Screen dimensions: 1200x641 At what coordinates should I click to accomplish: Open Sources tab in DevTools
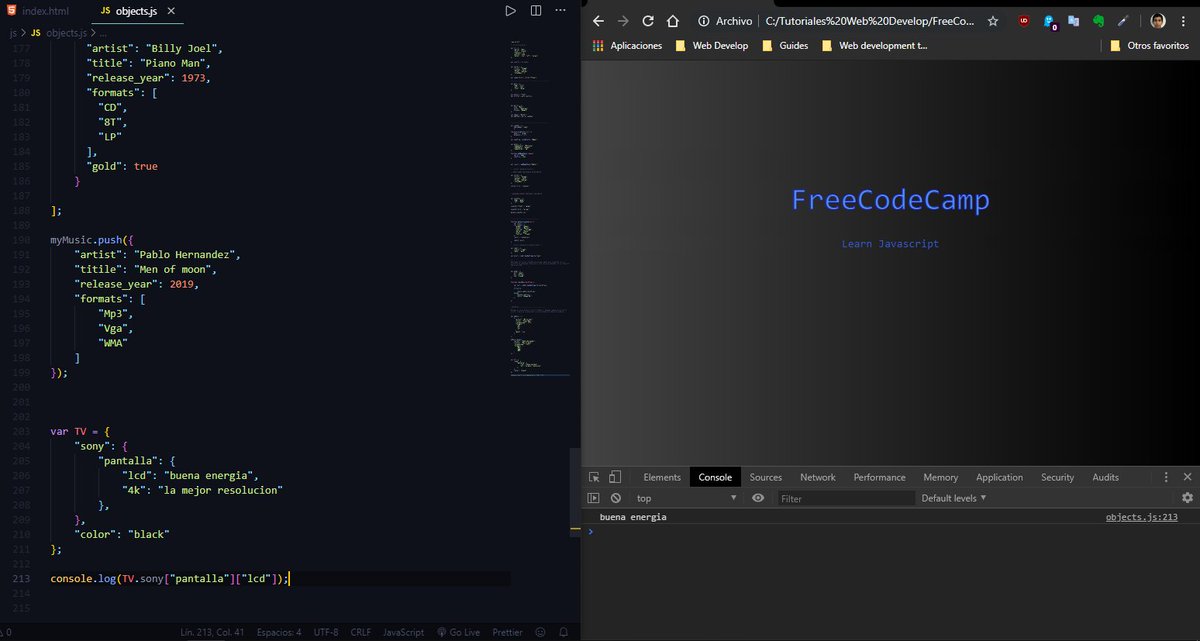pyautogui.click(x=766, y=477)
